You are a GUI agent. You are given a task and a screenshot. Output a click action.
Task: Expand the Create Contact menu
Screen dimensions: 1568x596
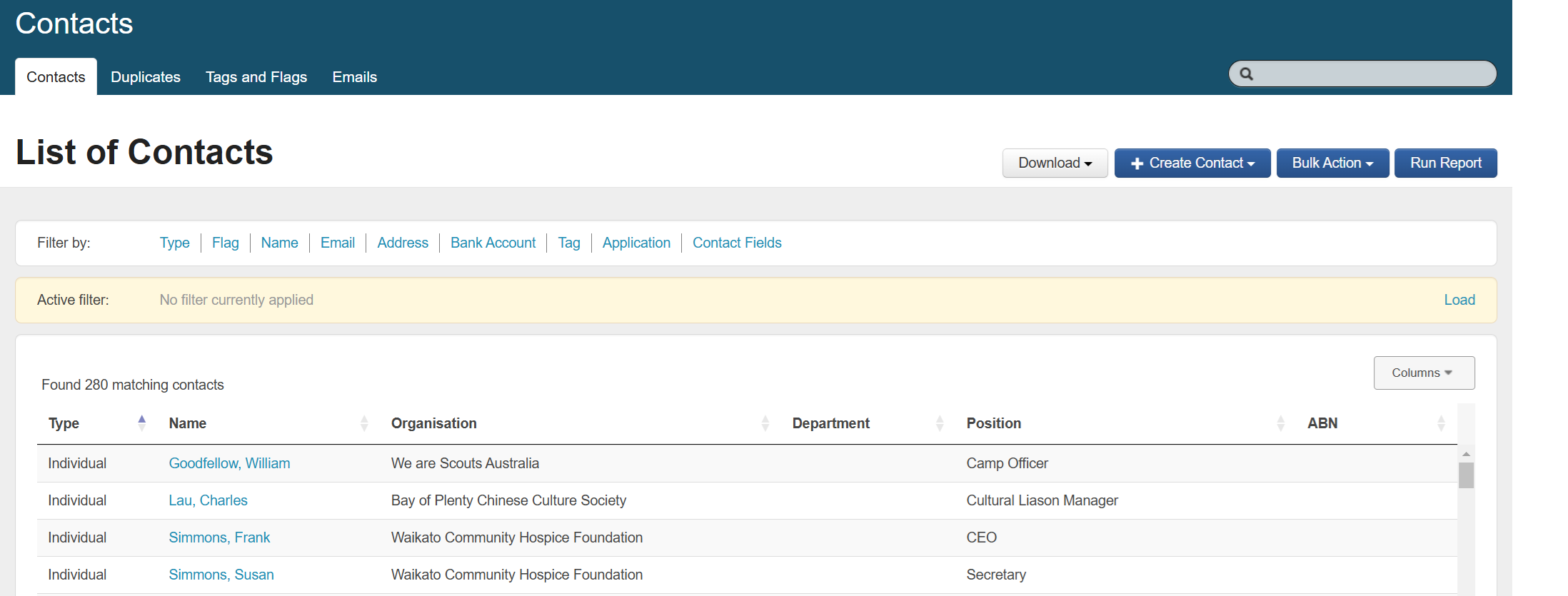(x=1192, y=163)
